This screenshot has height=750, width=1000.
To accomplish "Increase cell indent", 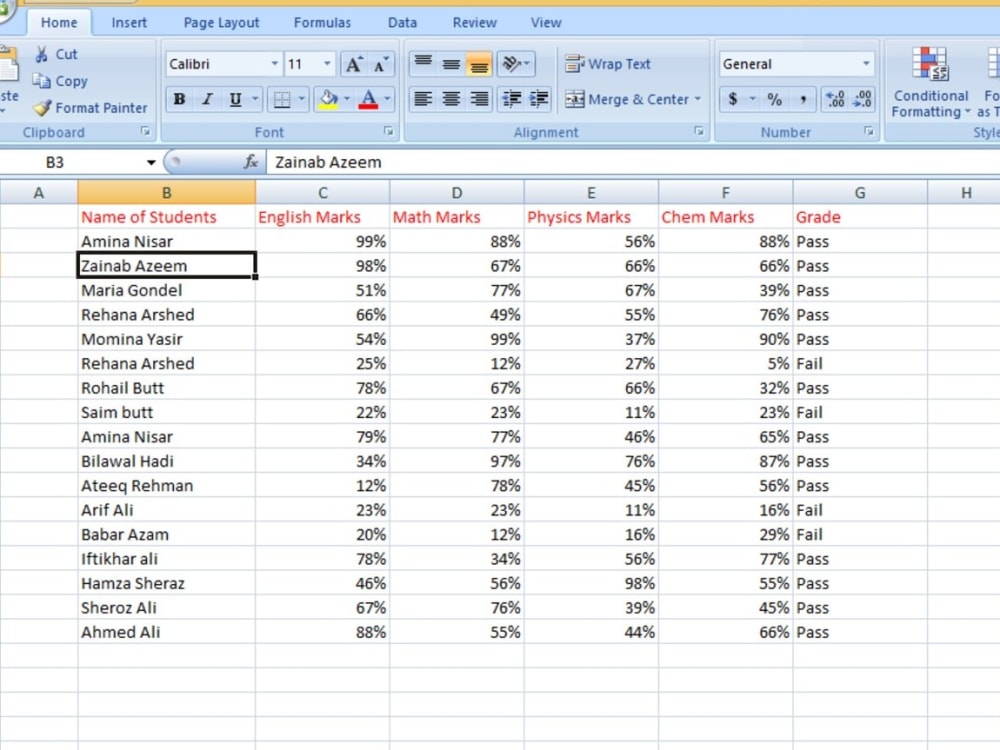I will pos(539,99).
